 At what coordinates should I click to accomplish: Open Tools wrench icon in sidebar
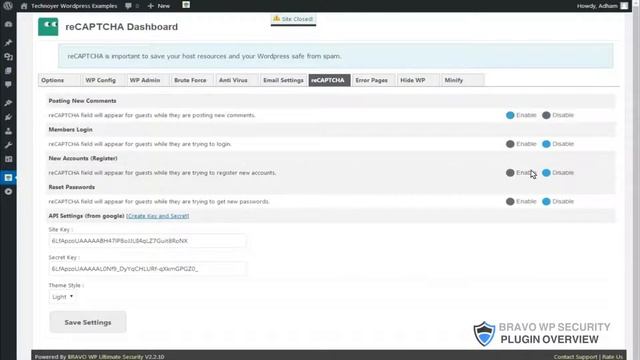[8, 145]
